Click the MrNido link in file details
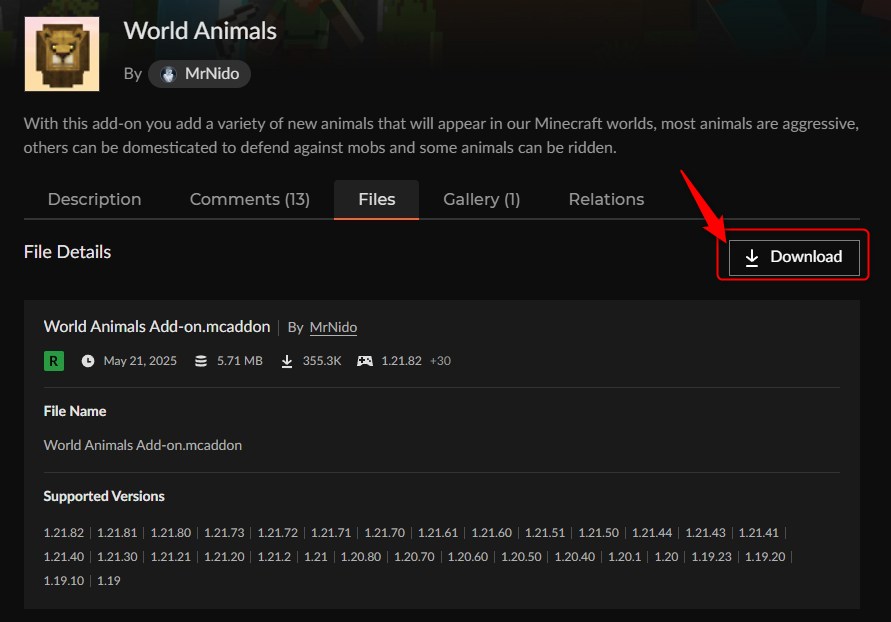Viewport: 891px width, 622px height. [x=333, y=328]
